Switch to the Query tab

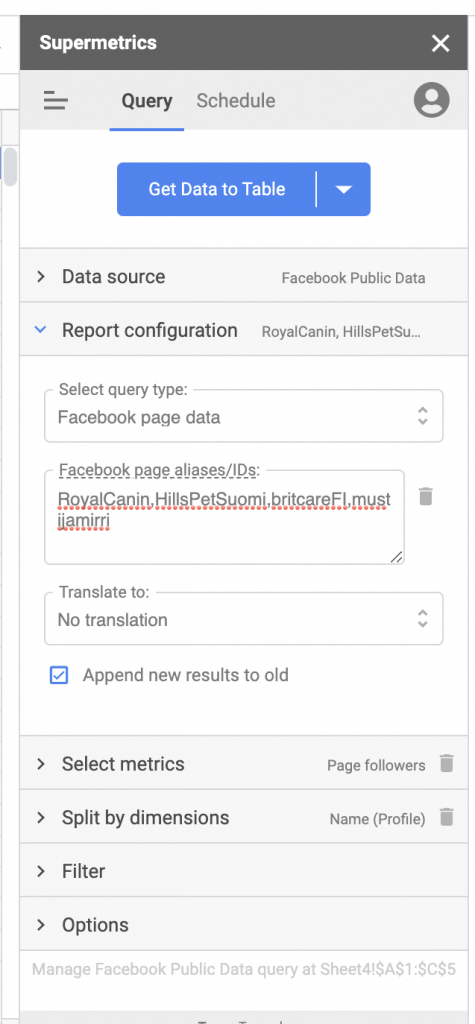pos(147,101)
